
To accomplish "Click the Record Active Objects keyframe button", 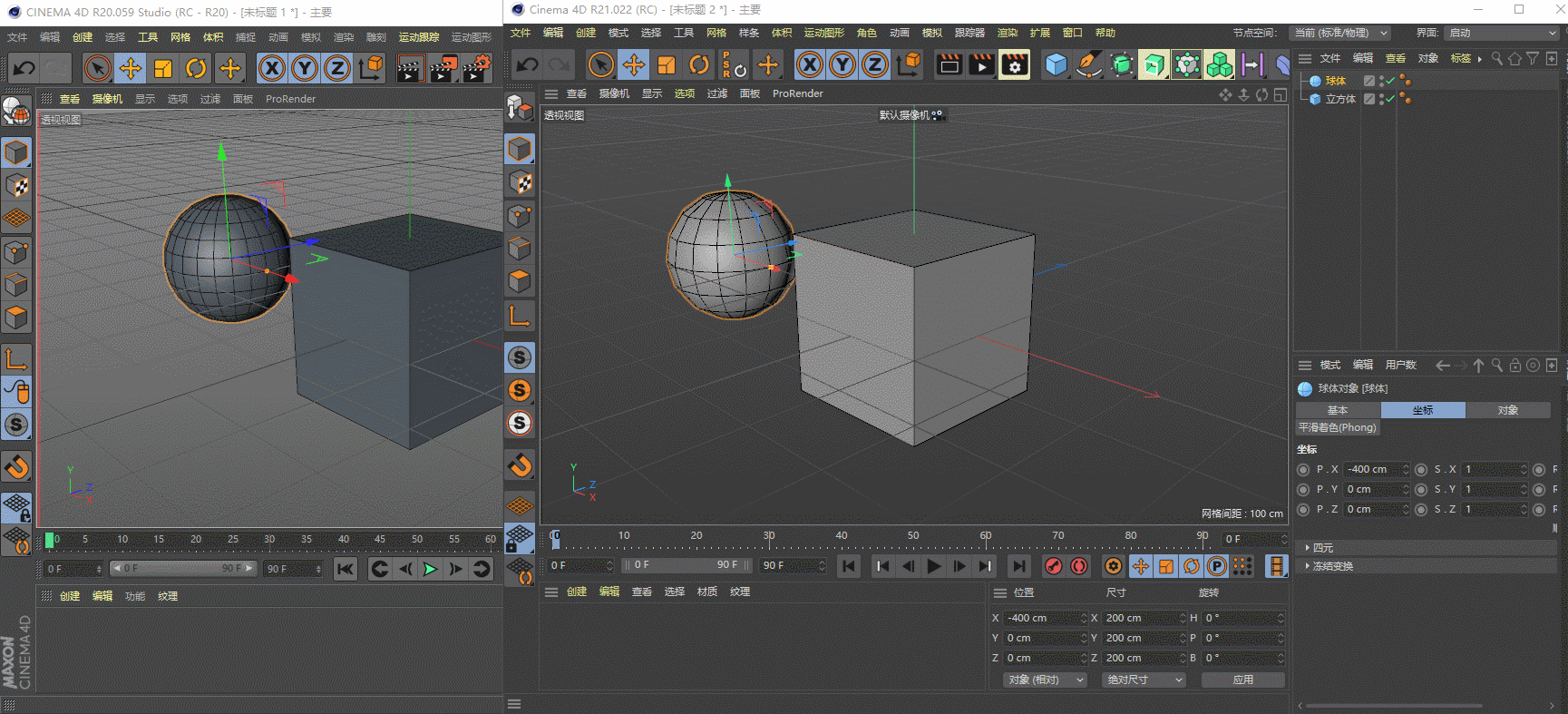I will (x=1053, y=566).
